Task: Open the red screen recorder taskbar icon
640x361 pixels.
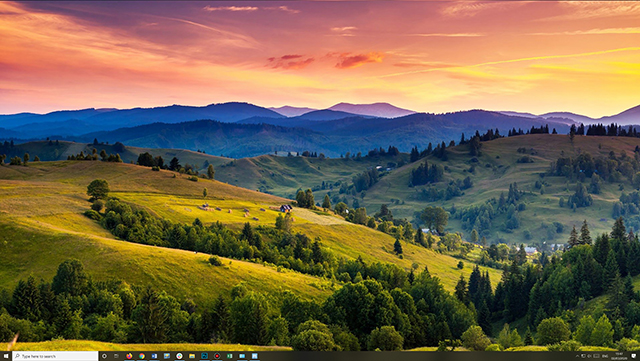Action: 217,356
